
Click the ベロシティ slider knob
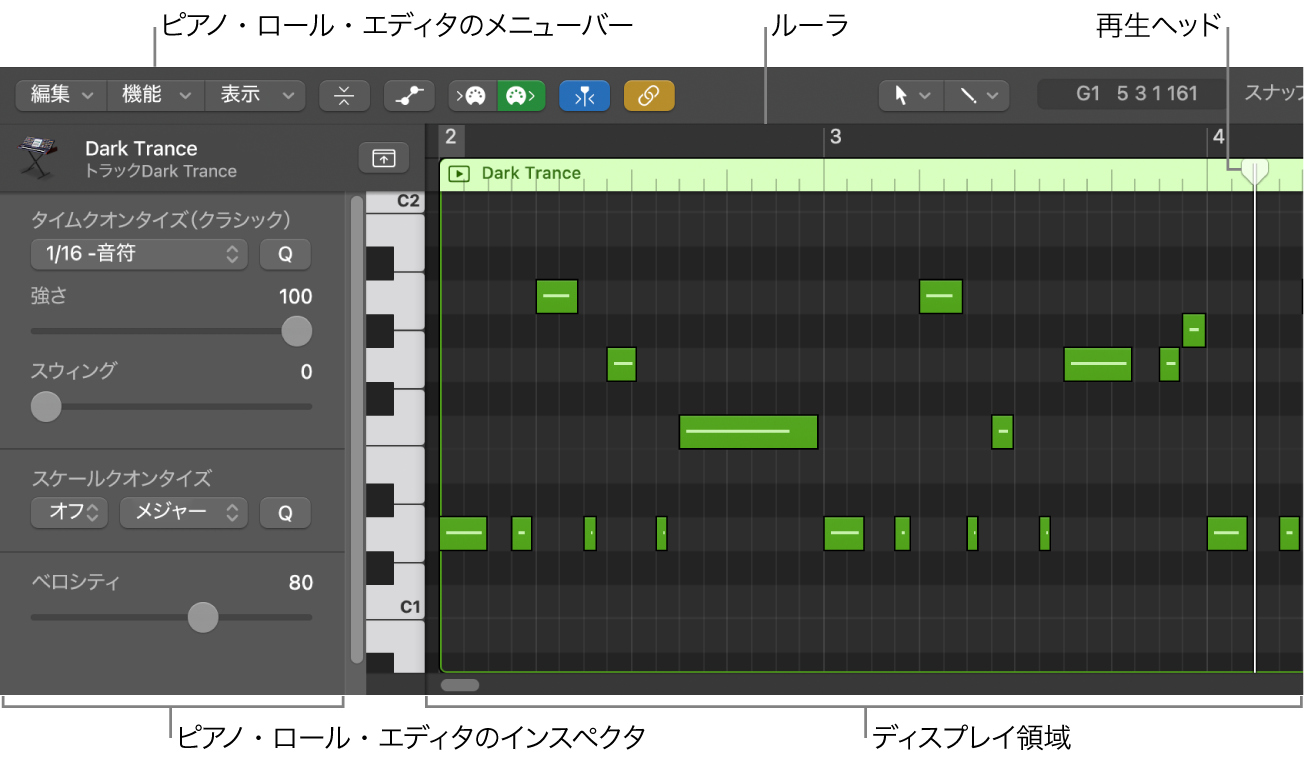point(203,617)
